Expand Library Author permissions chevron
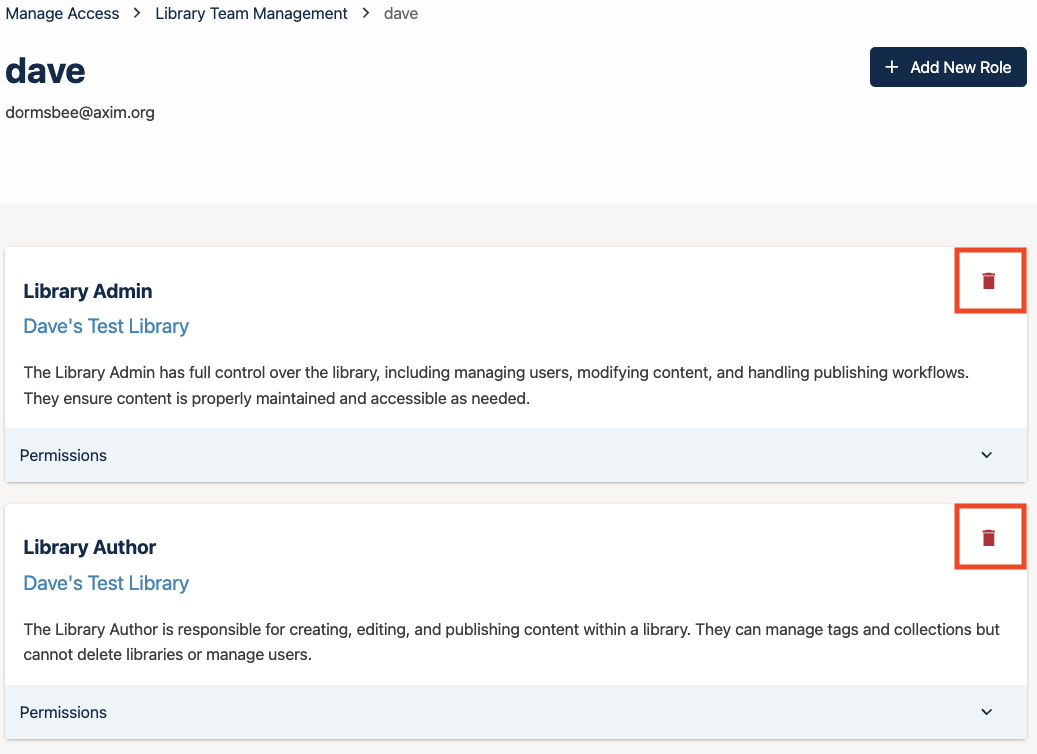Viewport: 1037px width, 754px height. click(x=986, y=712)
